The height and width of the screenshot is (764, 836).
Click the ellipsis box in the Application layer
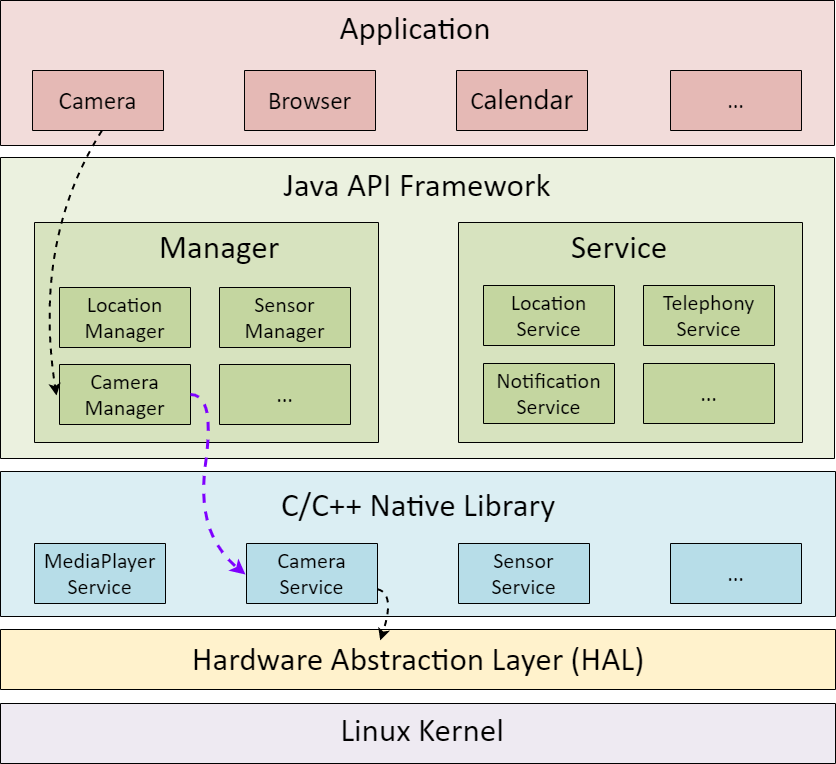coord(736,100)
